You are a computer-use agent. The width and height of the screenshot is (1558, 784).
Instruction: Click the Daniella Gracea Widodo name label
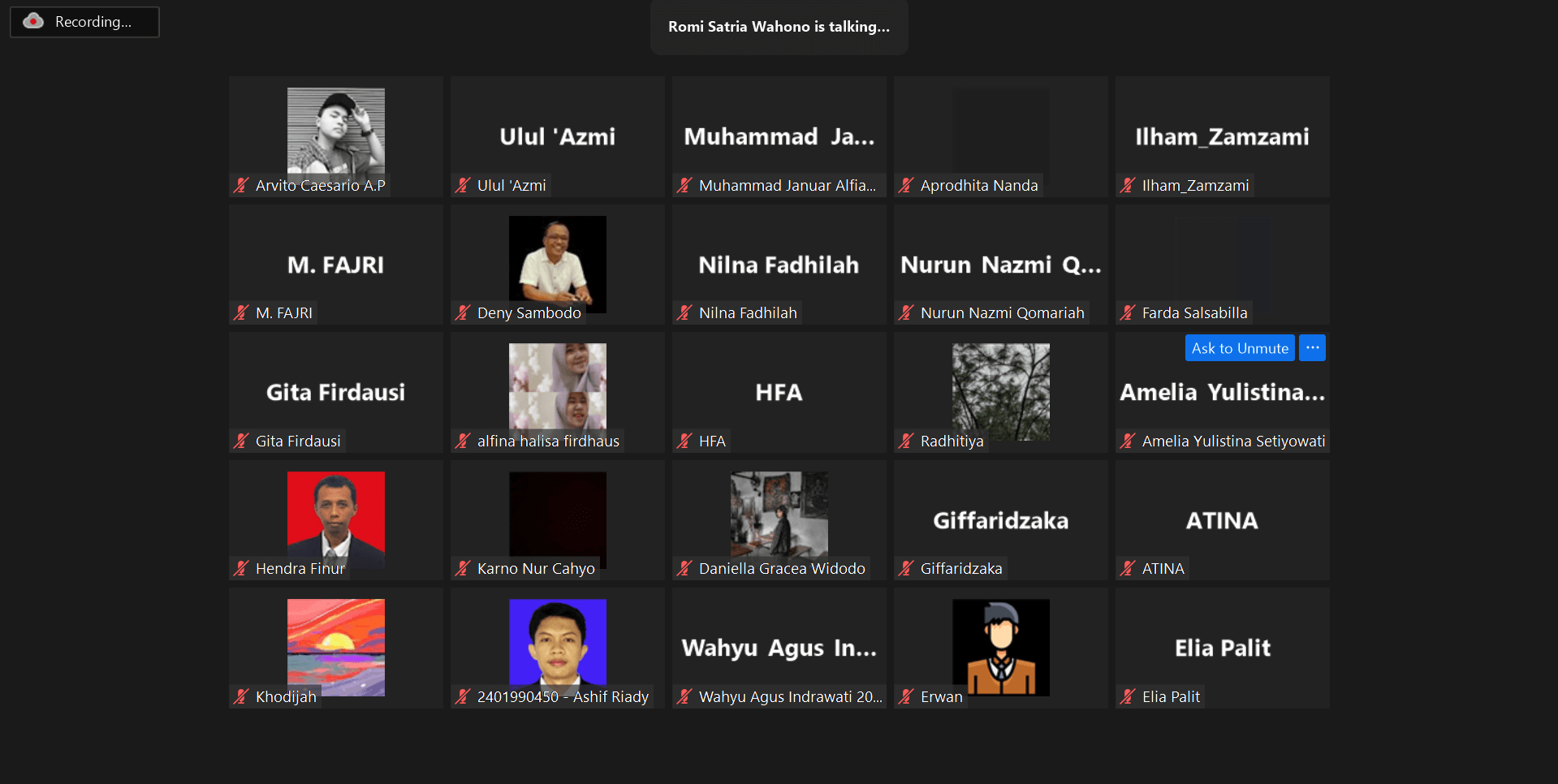[x=781, y=568]
